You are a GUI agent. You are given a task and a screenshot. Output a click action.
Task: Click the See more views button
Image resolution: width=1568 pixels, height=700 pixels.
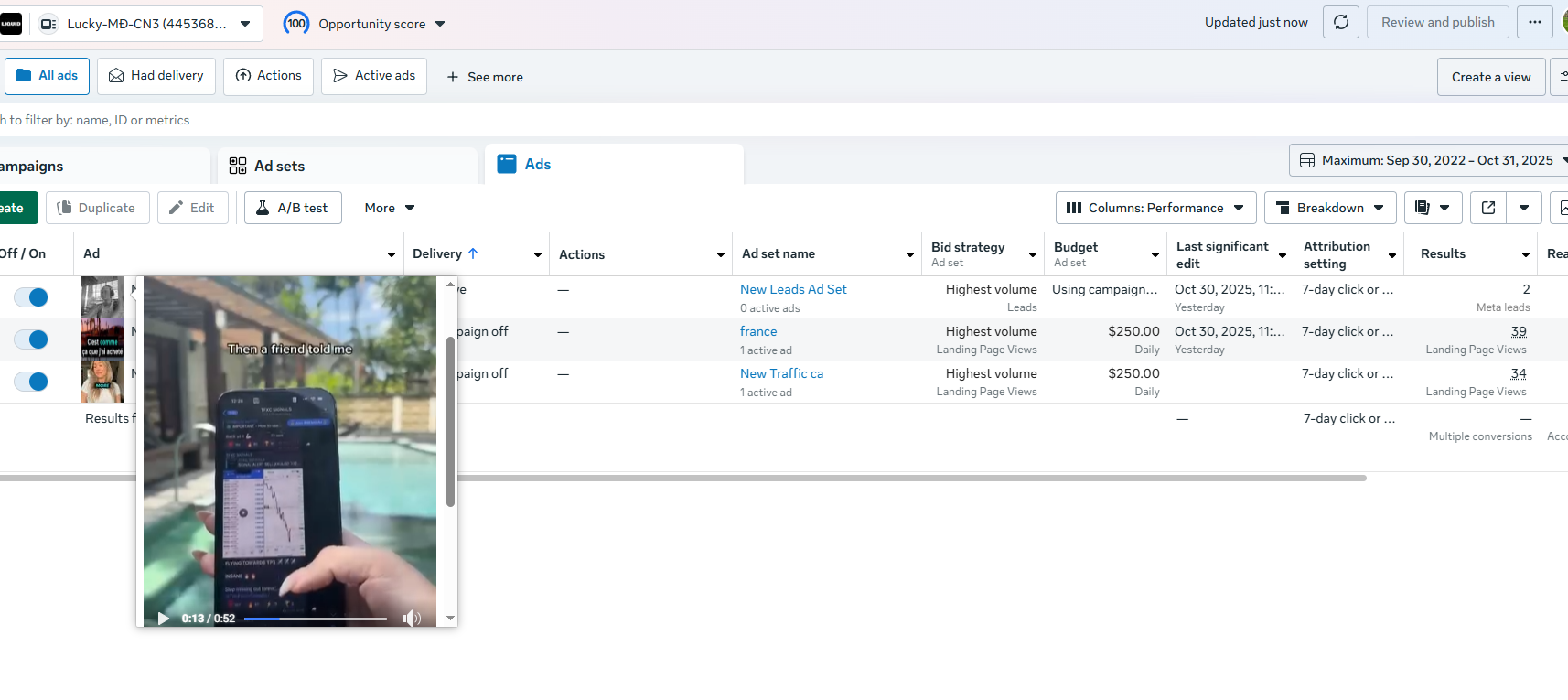click(x=485, y=77)
